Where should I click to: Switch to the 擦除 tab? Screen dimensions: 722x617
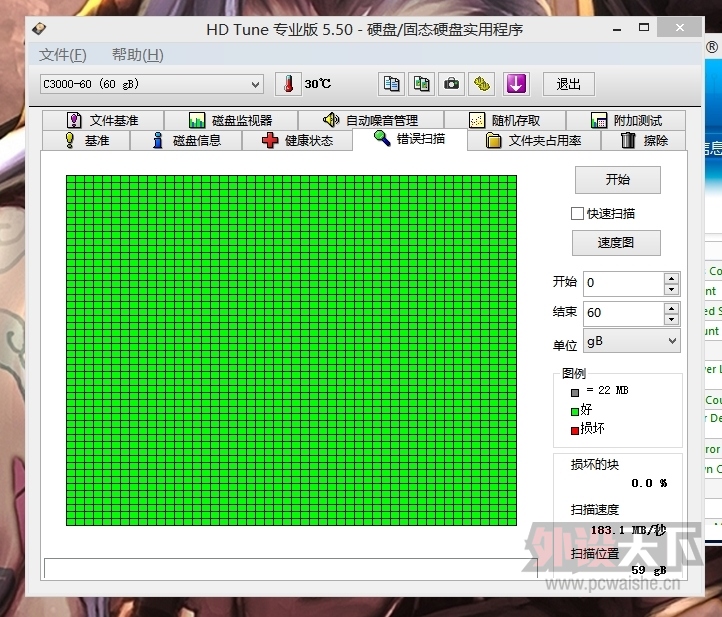[644, 140]
